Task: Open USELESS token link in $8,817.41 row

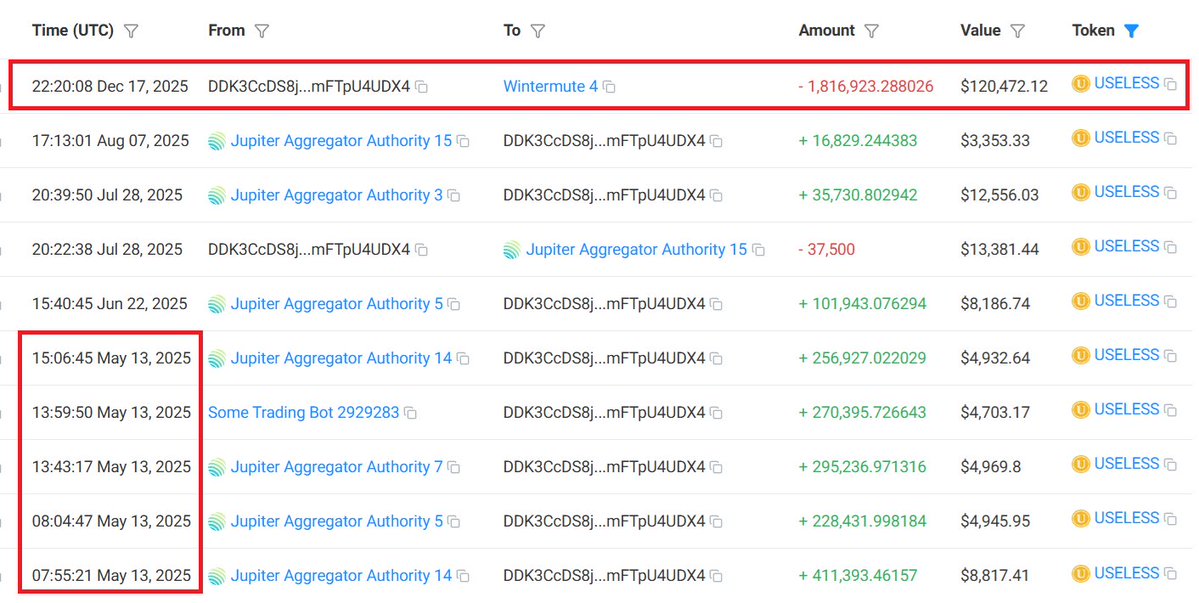Action: tap(1126, 572)
